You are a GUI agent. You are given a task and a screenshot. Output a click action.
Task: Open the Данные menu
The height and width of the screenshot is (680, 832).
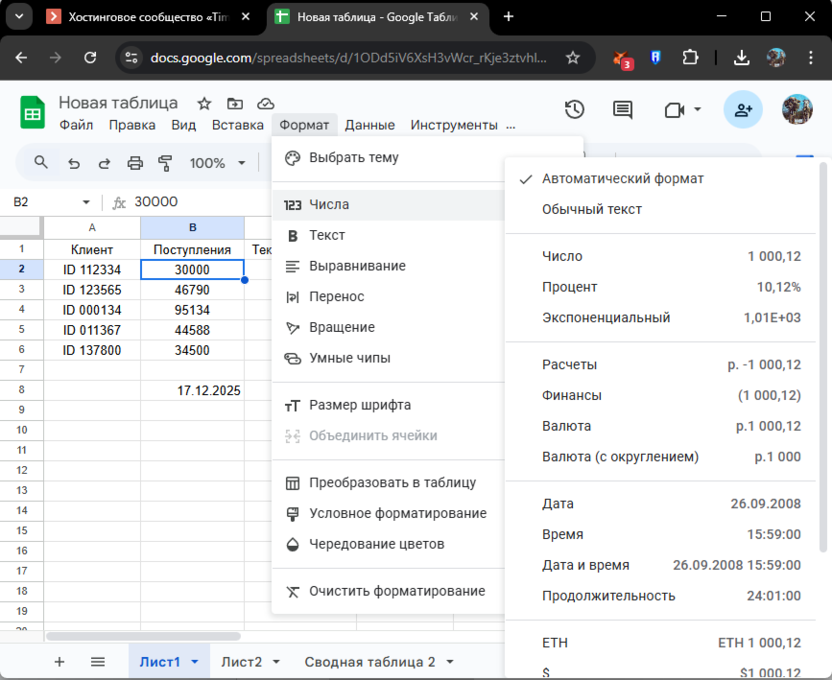[x=369, y=125]
